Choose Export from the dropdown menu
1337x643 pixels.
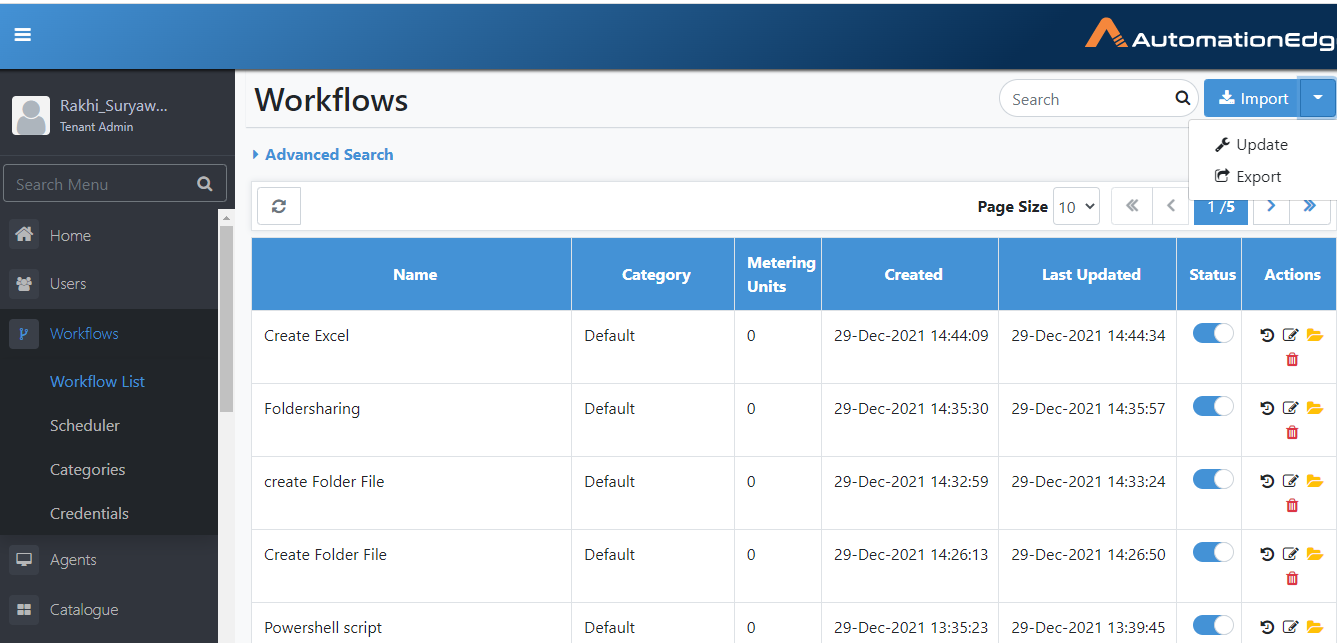pyautogui.click(x=1248, y=177)
